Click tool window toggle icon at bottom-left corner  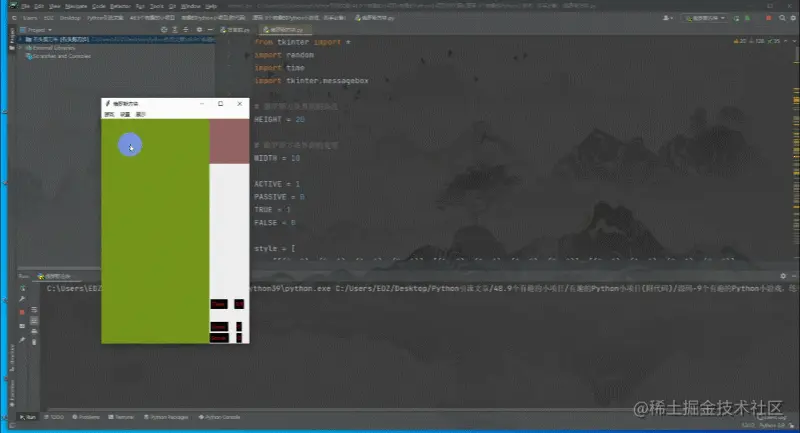pyautogui.click(x=12, y=425)
